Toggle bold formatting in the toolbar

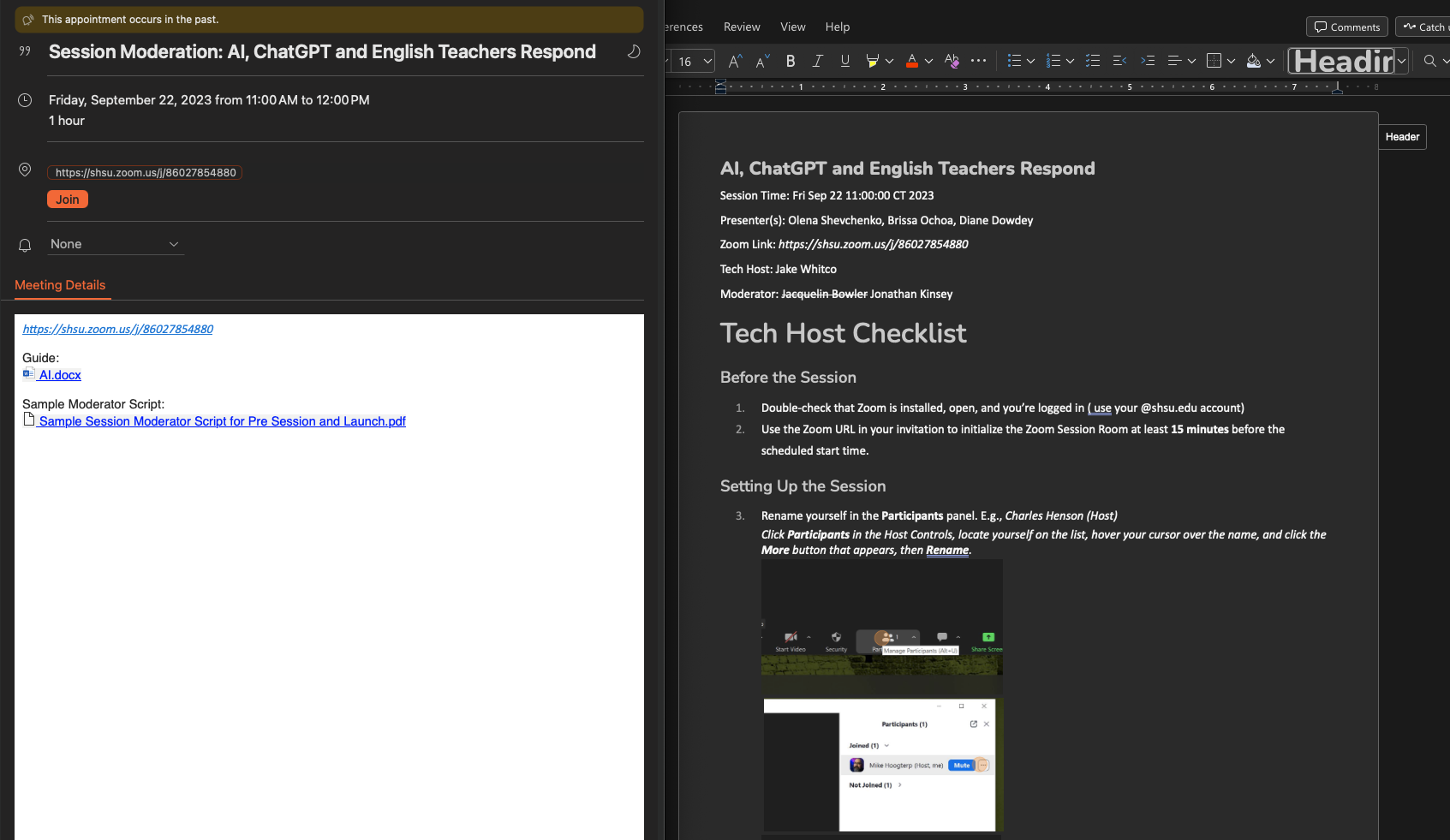[x=791, y=61]
